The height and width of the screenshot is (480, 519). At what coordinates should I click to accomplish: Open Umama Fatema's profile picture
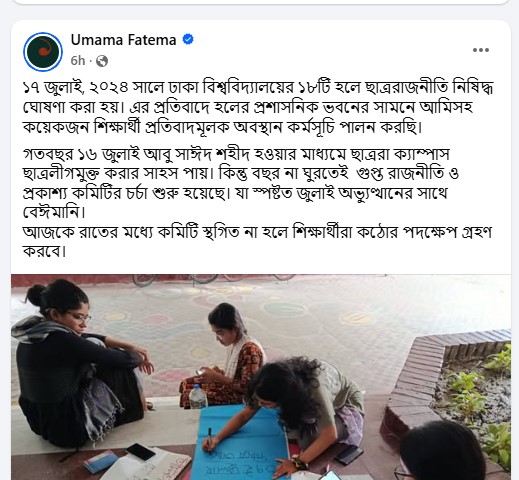pos(43,52)
